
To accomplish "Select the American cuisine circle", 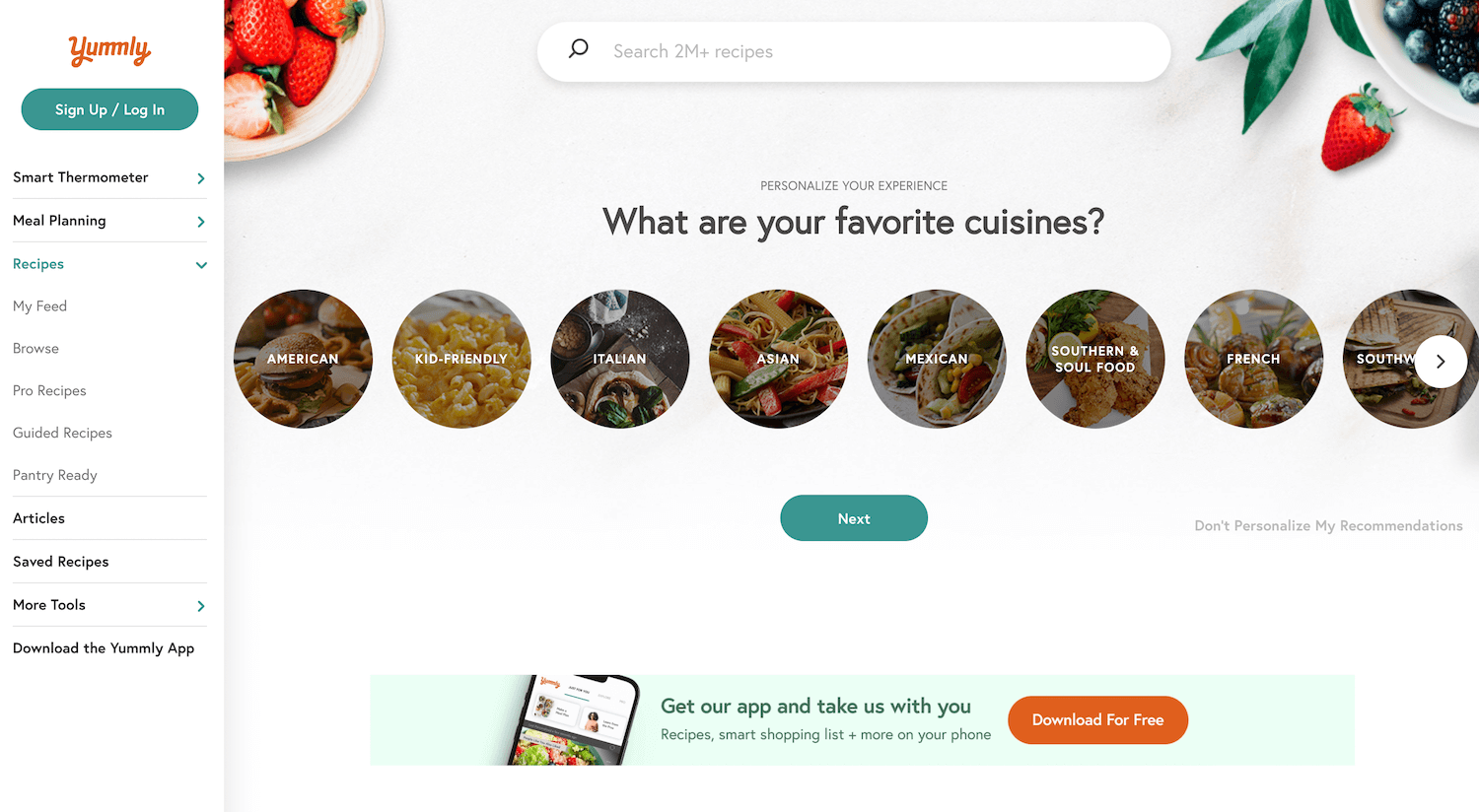I will 303,359.
